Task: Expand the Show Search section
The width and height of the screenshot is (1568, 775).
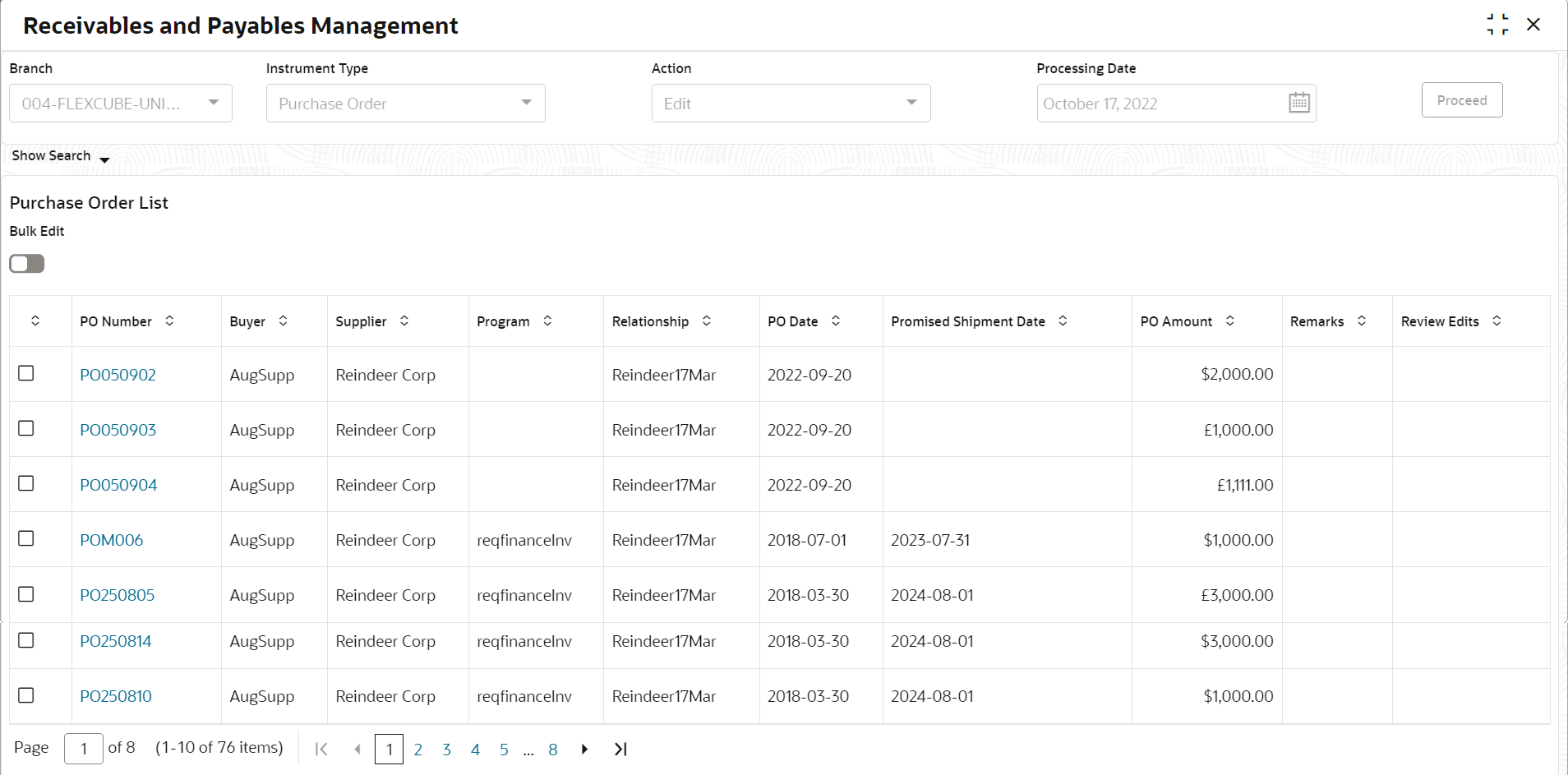Action: (61, 156)
